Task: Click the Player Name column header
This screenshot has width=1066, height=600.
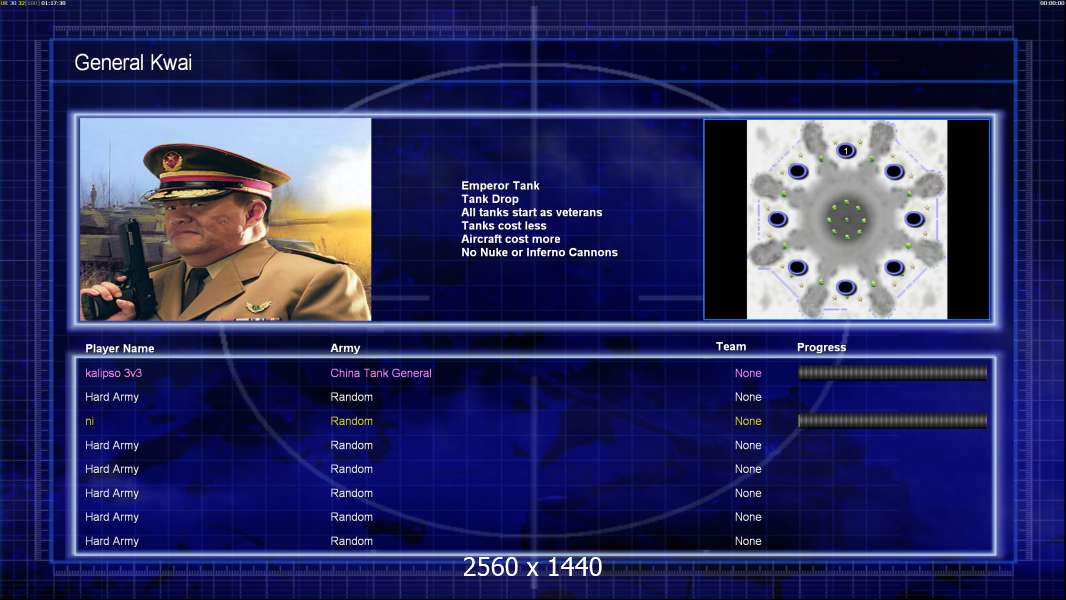Action: tap(120, 349)
